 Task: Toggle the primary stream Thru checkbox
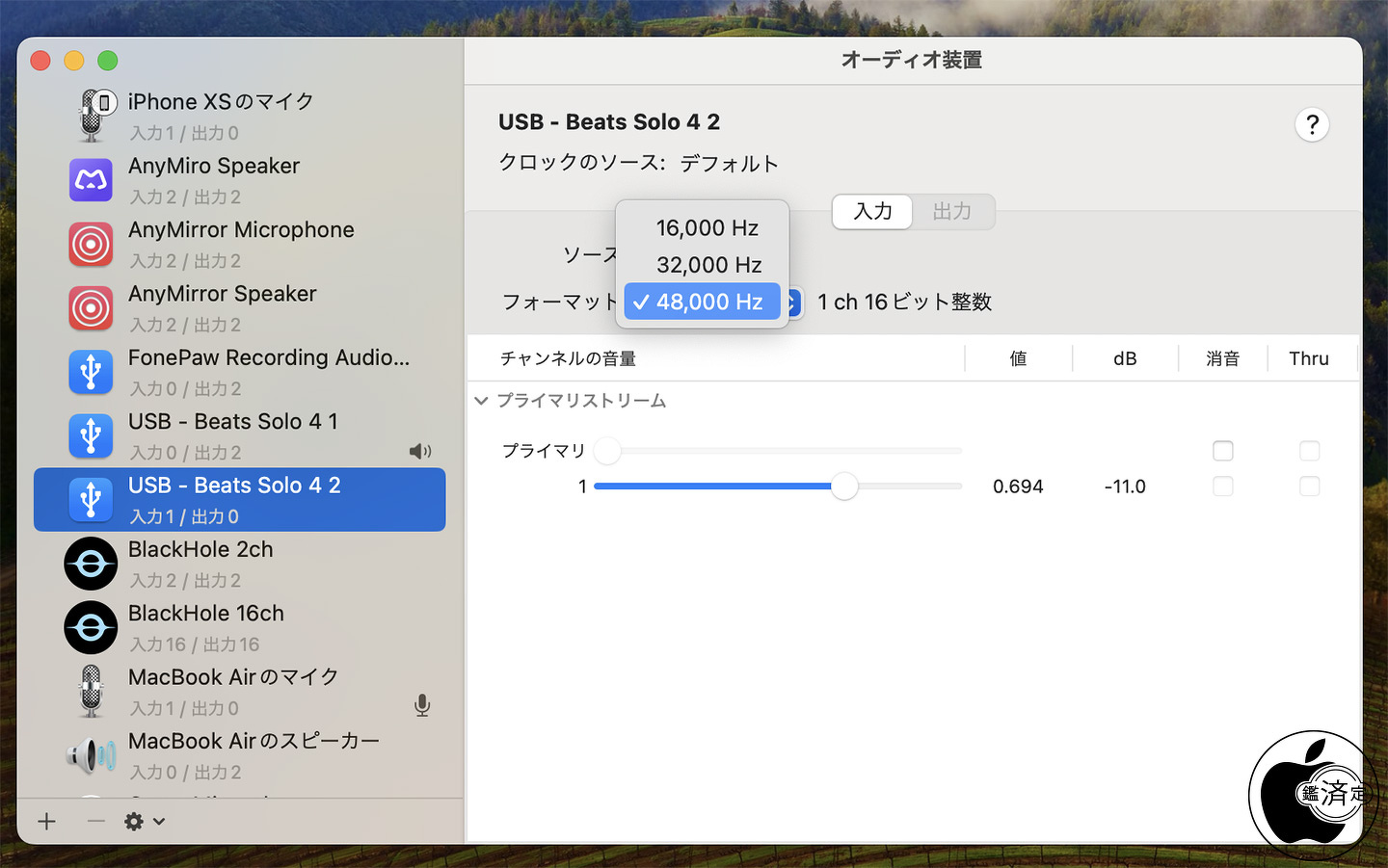click(x=1309, y=450)
